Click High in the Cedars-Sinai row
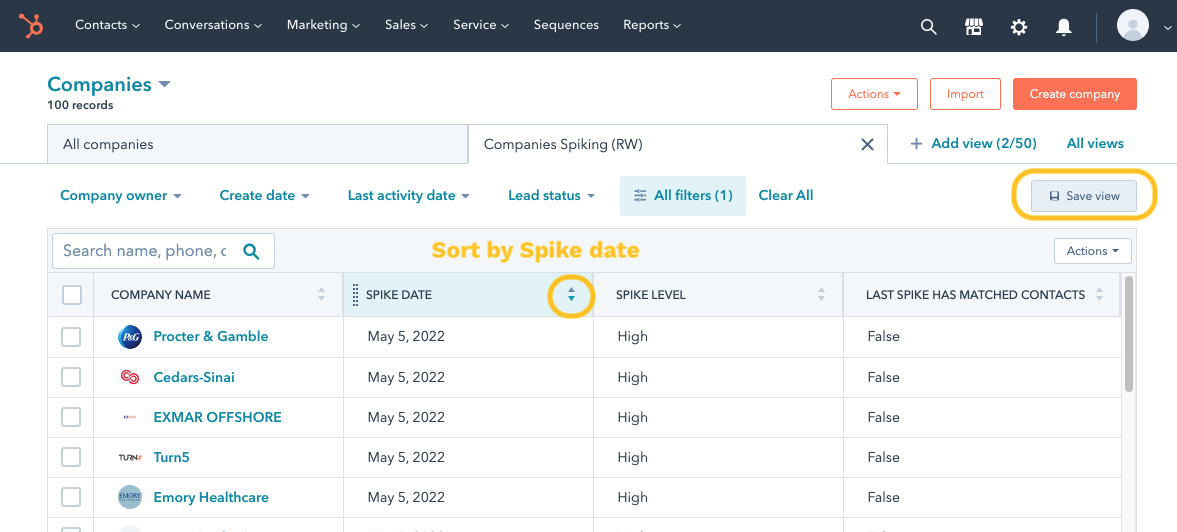Viewport: 1177px width, 532px height. [633, 377]
